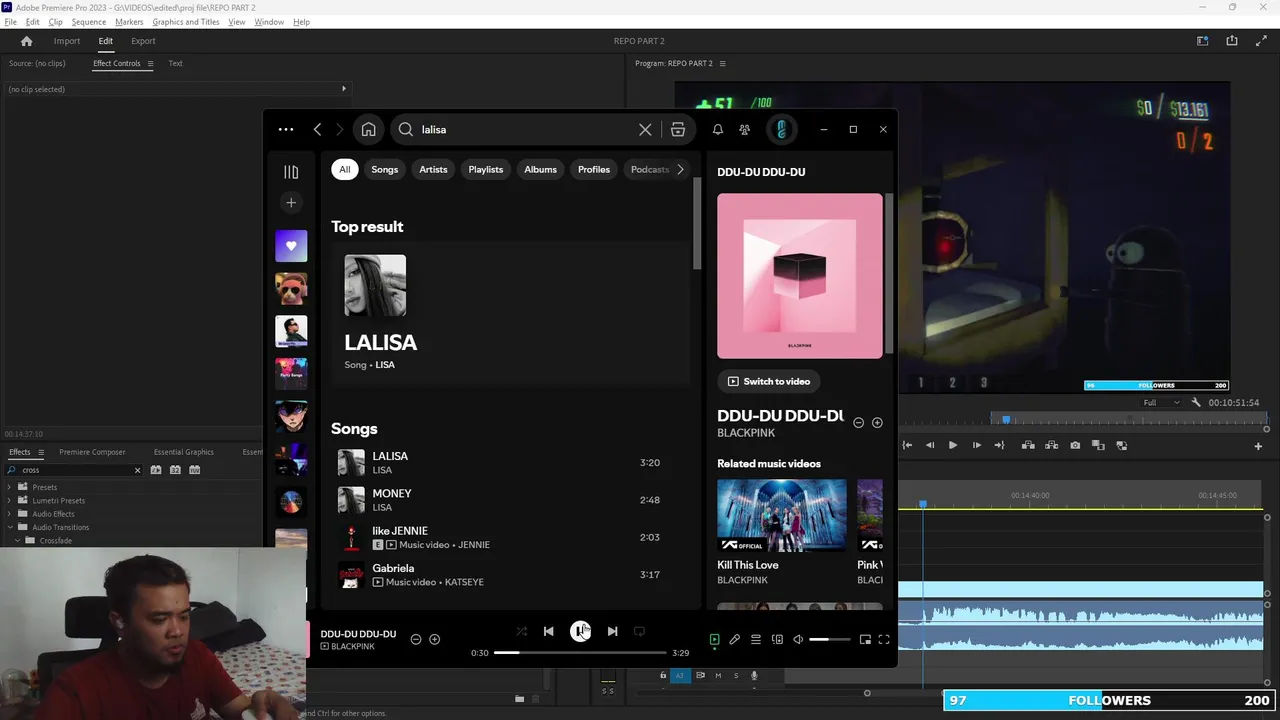Viewport: 1280px width, 720px height.
Task: Open the Premiere Sequence menu
Action: (x=88, y=22)
